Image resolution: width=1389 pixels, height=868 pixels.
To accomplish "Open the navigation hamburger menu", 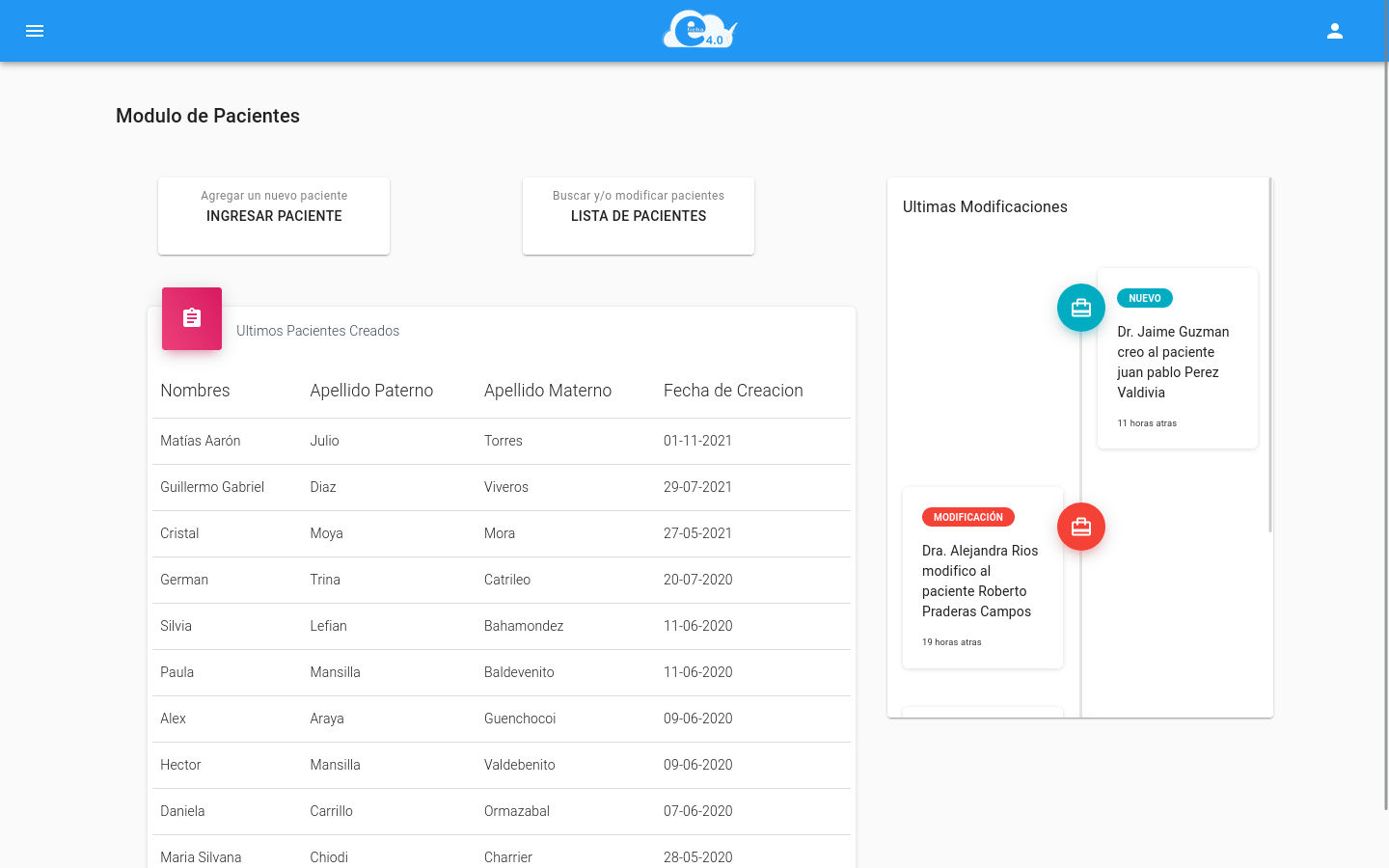I will tap(35, 31).
